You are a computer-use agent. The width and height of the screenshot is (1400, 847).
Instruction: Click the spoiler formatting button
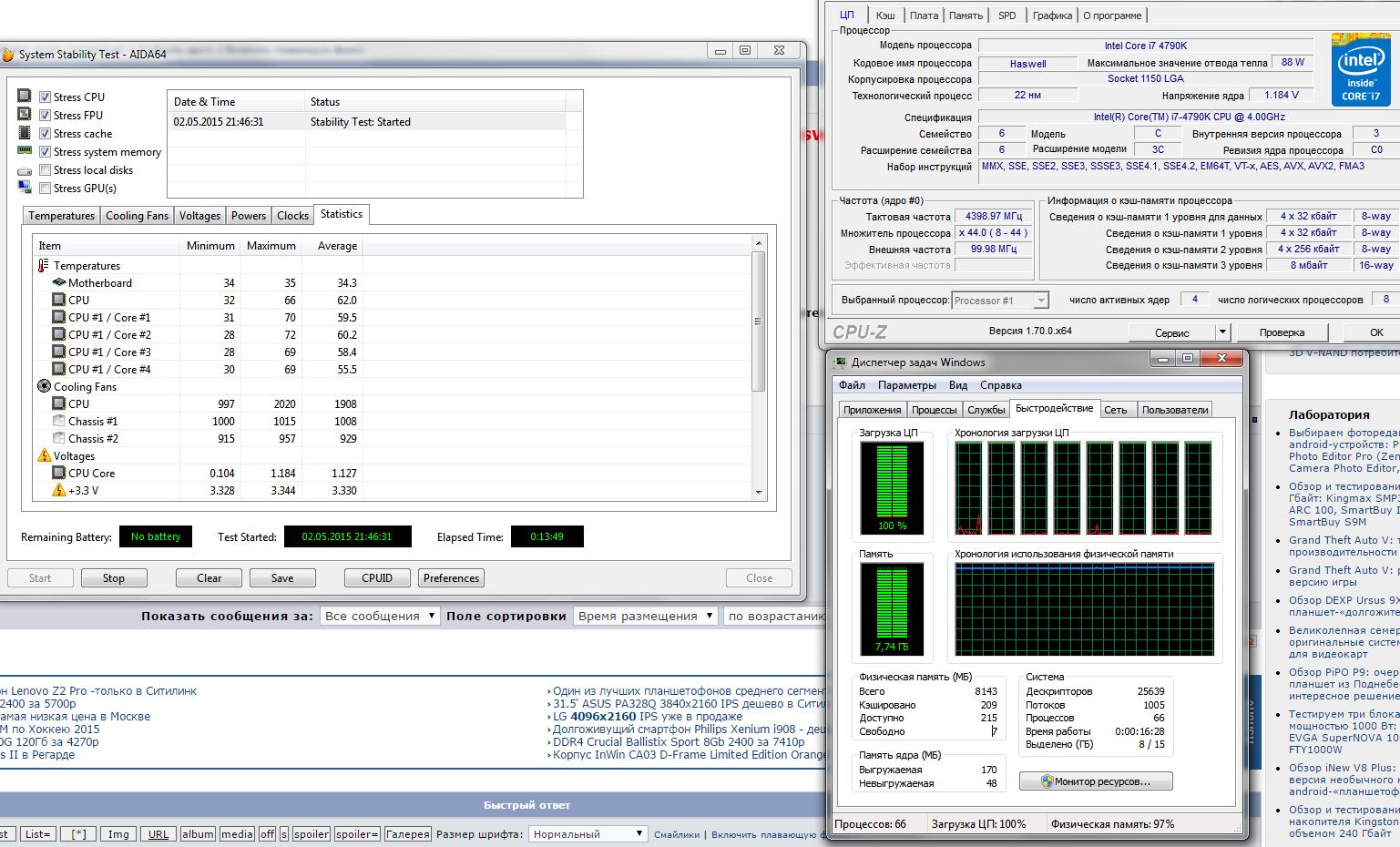pos(311,833)
